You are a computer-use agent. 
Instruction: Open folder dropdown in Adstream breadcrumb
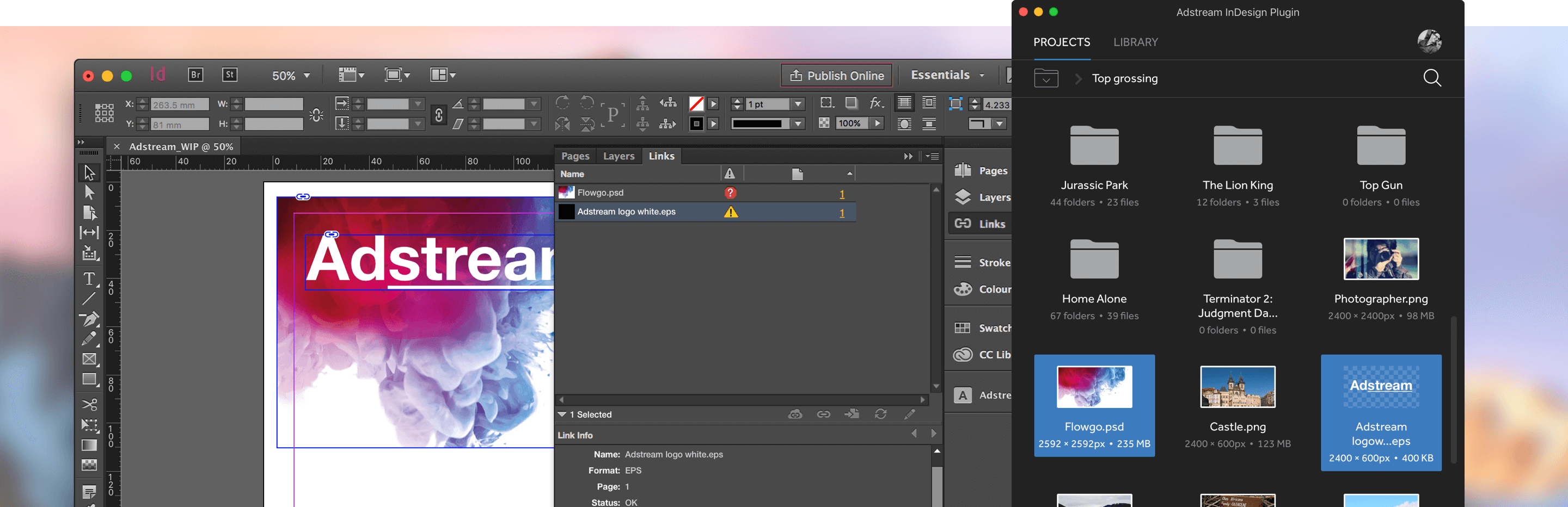pyautogui.click(x=1046, y=78)
